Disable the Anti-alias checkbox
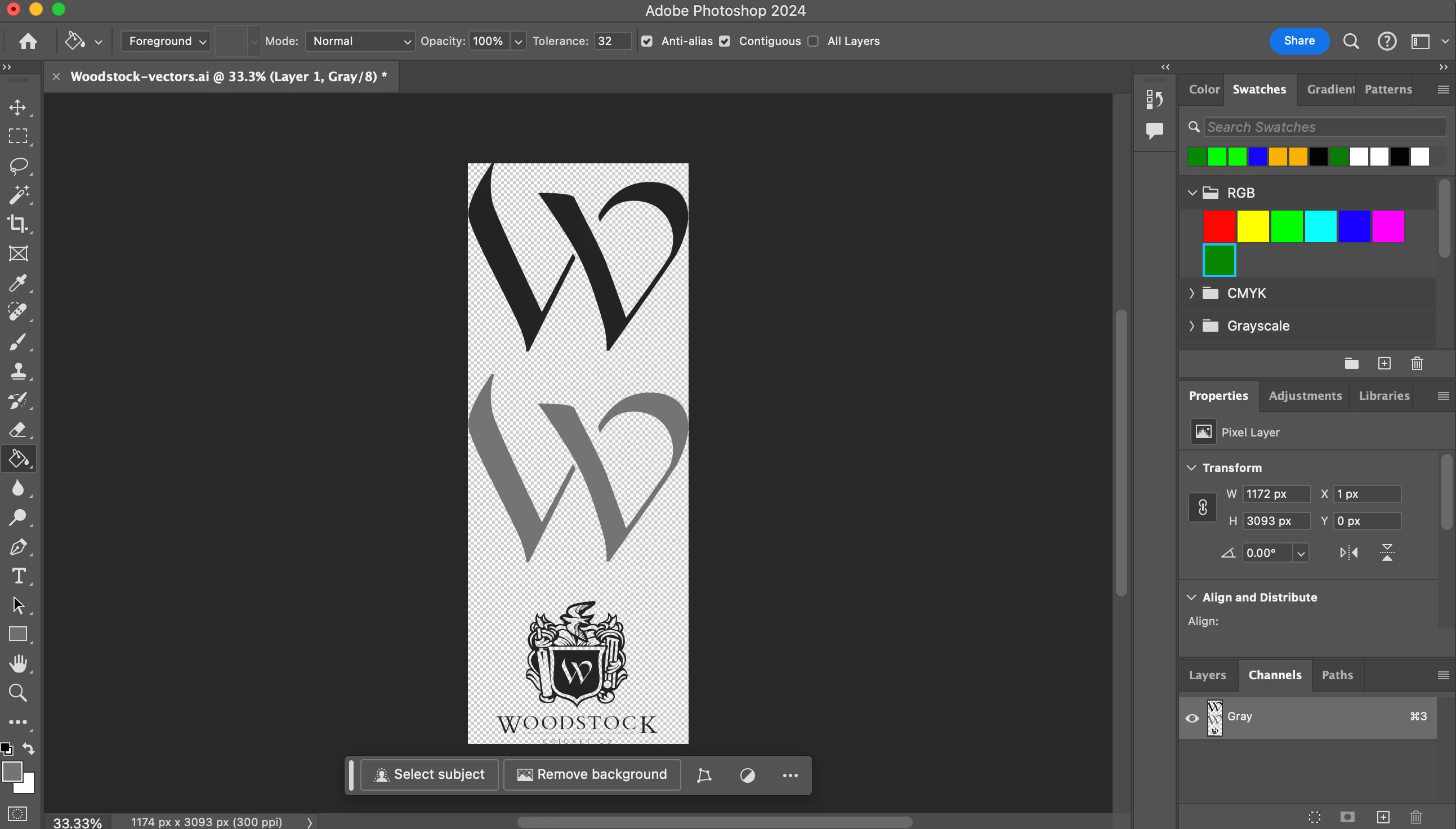 (646, 41)
